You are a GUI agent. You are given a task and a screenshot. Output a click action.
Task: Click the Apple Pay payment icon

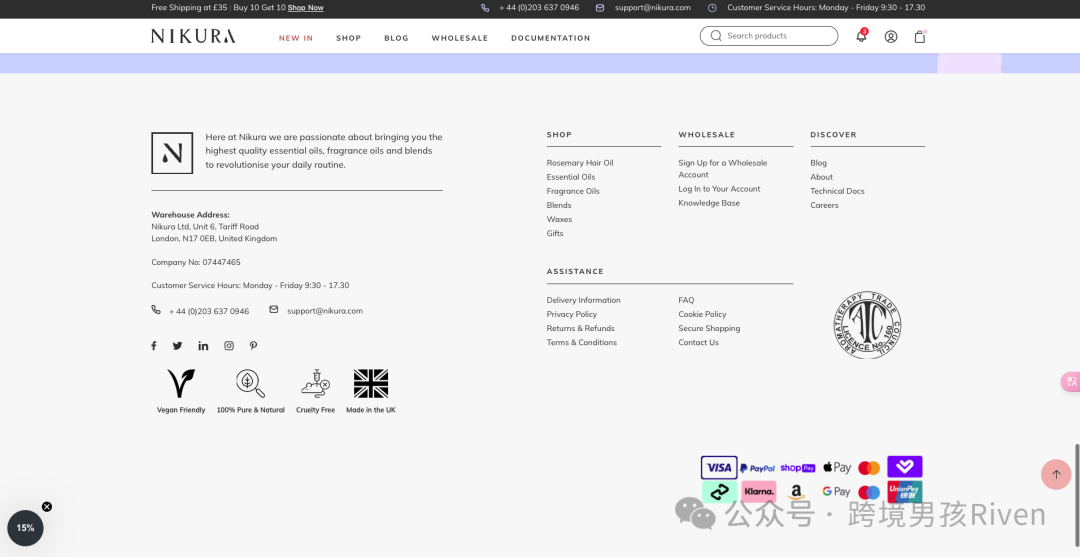click(836, 467)
